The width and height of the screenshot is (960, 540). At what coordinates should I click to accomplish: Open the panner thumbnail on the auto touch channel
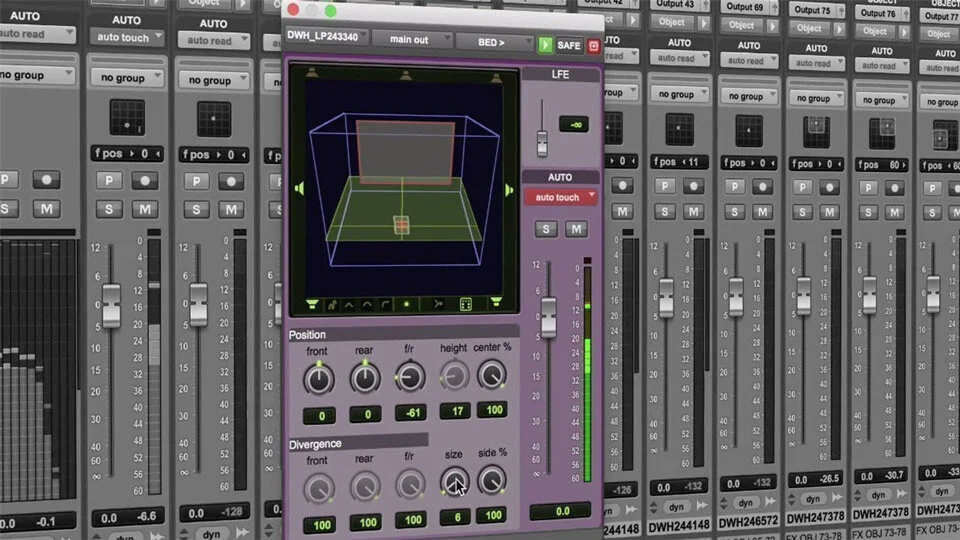(x=127, y=118)
